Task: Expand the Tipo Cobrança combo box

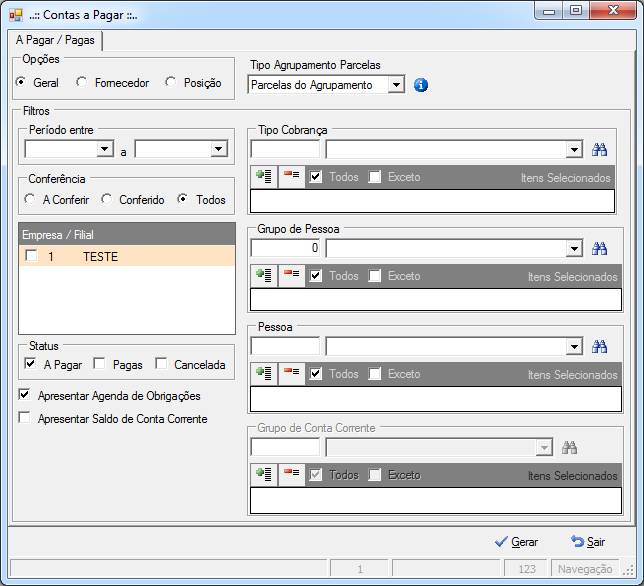Action: tap(574, 150)
